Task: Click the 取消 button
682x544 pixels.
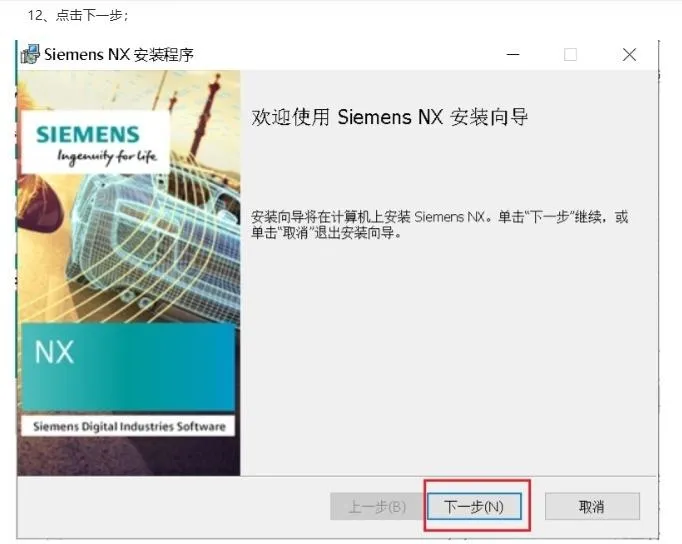Action: pyautogui.click(x=592, y=506)
